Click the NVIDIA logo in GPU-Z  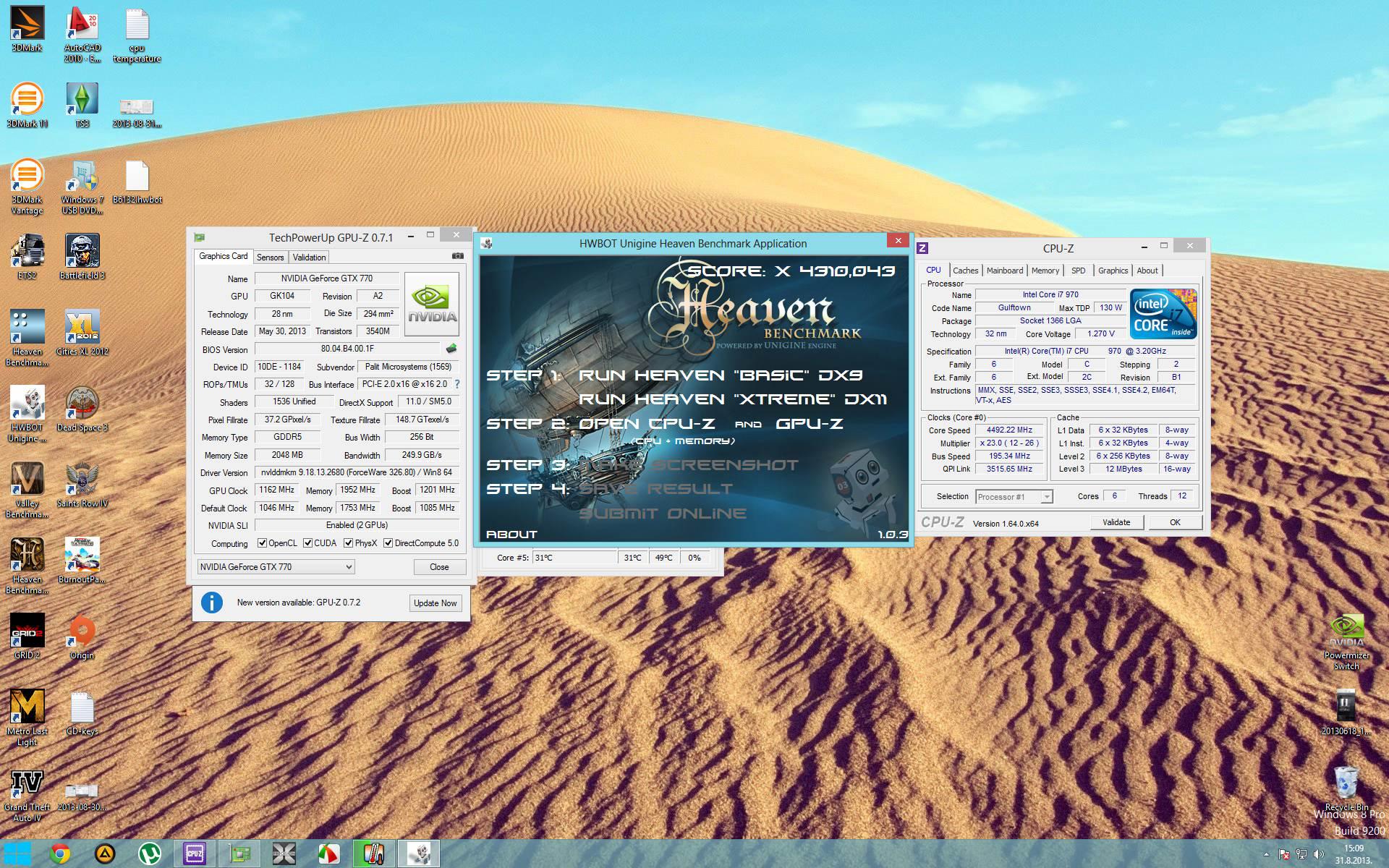click(x=432, y=304)
